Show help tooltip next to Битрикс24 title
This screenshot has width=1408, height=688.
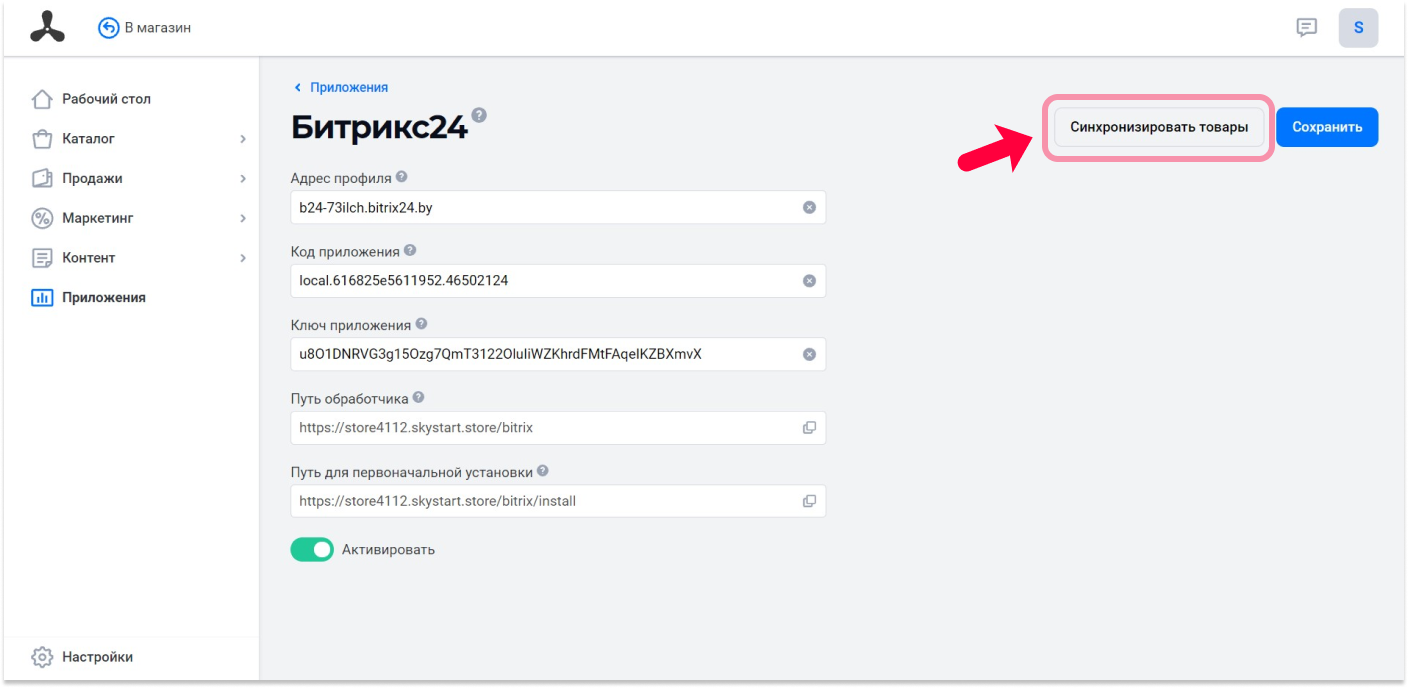pos(479,115)
